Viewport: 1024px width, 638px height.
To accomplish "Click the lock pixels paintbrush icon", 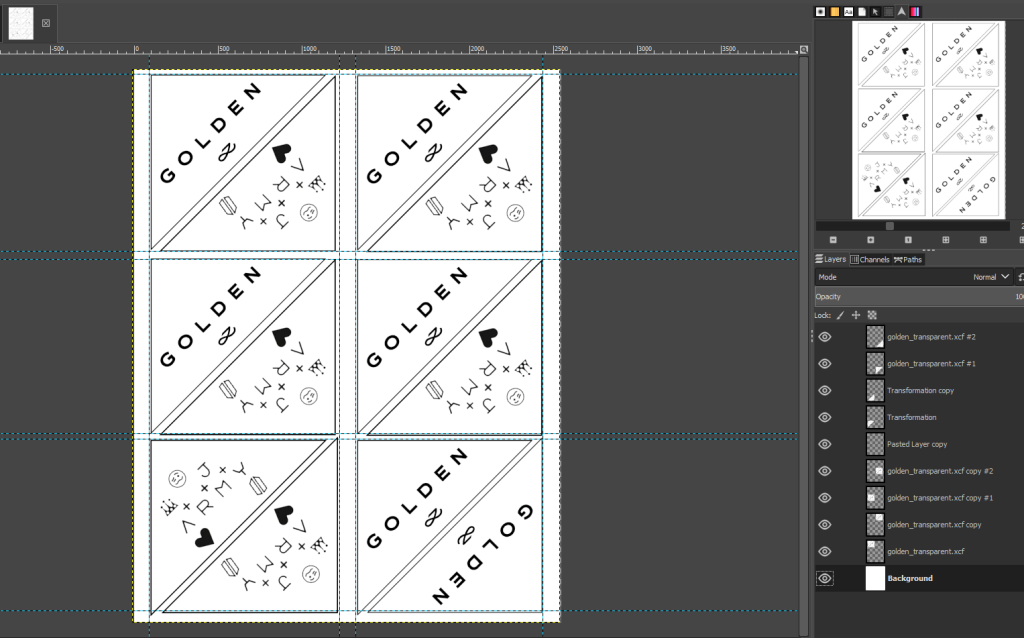I will click(840, 315).
